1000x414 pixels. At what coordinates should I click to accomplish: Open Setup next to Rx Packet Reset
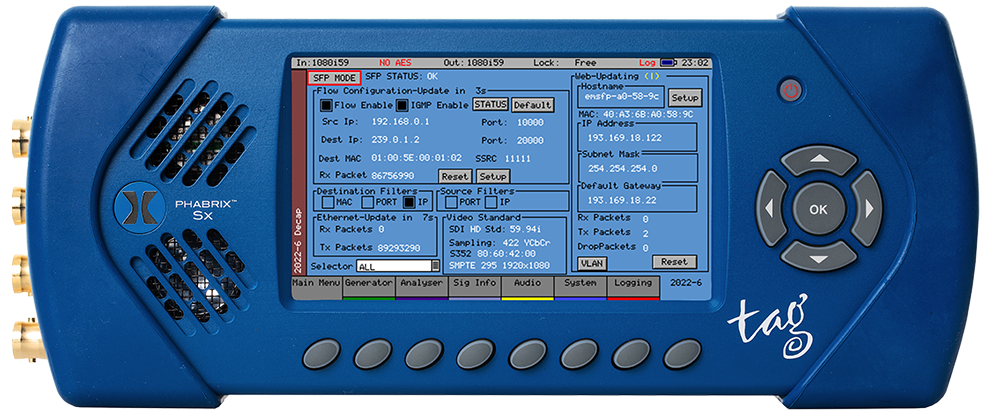pyautogui.click(x=494, y=177)
